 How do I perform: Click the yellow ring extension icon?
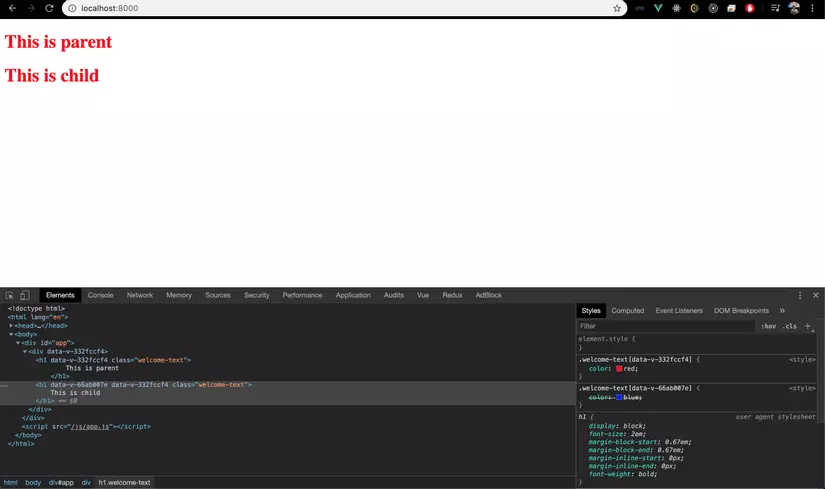tap(695, 8)
